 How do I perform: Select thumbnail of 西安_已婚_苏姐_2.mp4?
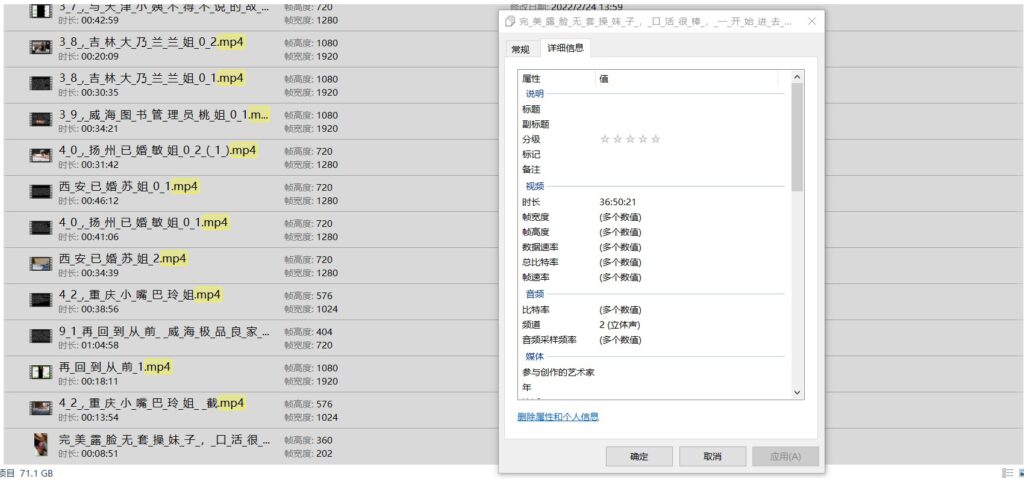[x=40, y=263]
